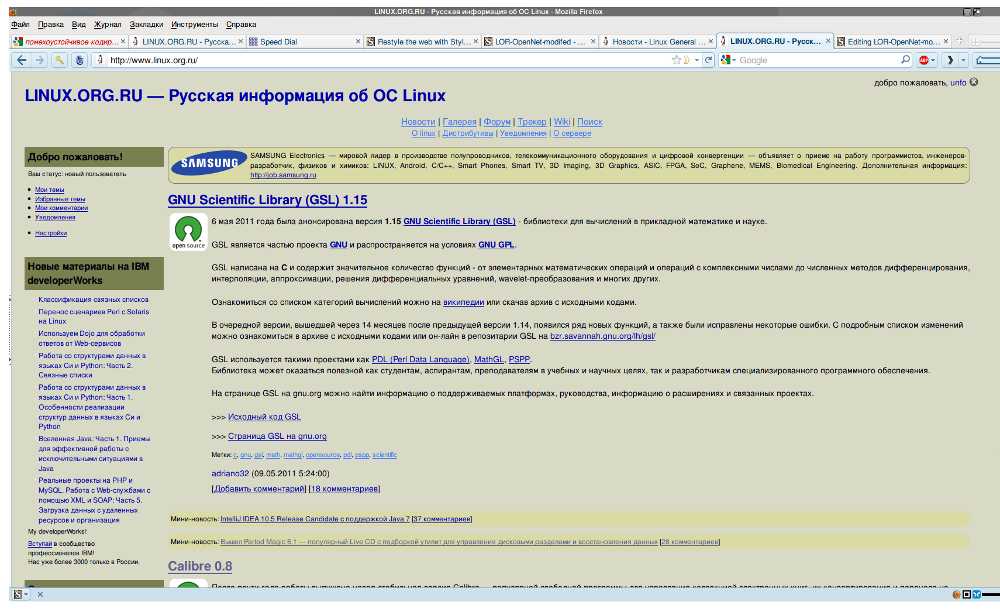The width and height of the screenshot is (1000, 612).
Task: Open the 'Настройки' sidebar link
Action: point(51,233)
